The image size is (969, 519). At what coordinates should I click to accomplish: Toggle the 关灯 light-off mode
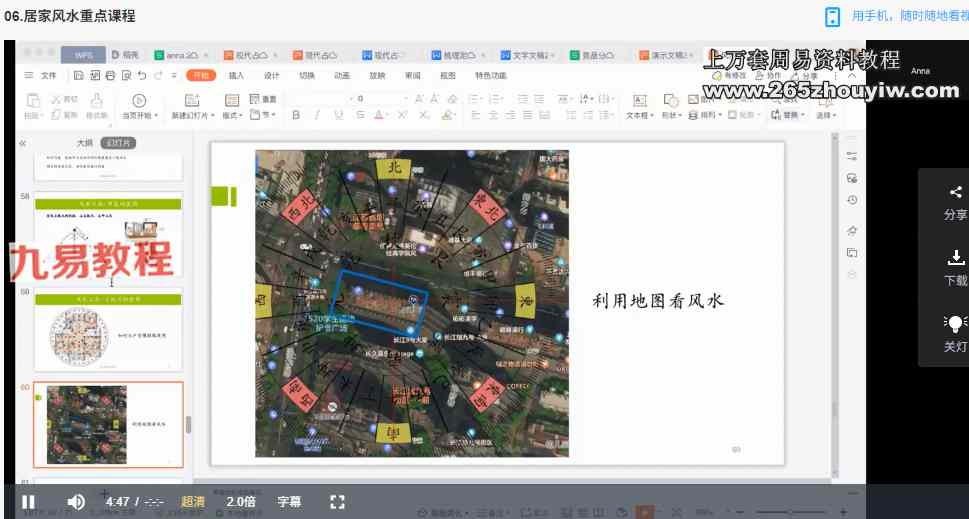pos(955,324)
